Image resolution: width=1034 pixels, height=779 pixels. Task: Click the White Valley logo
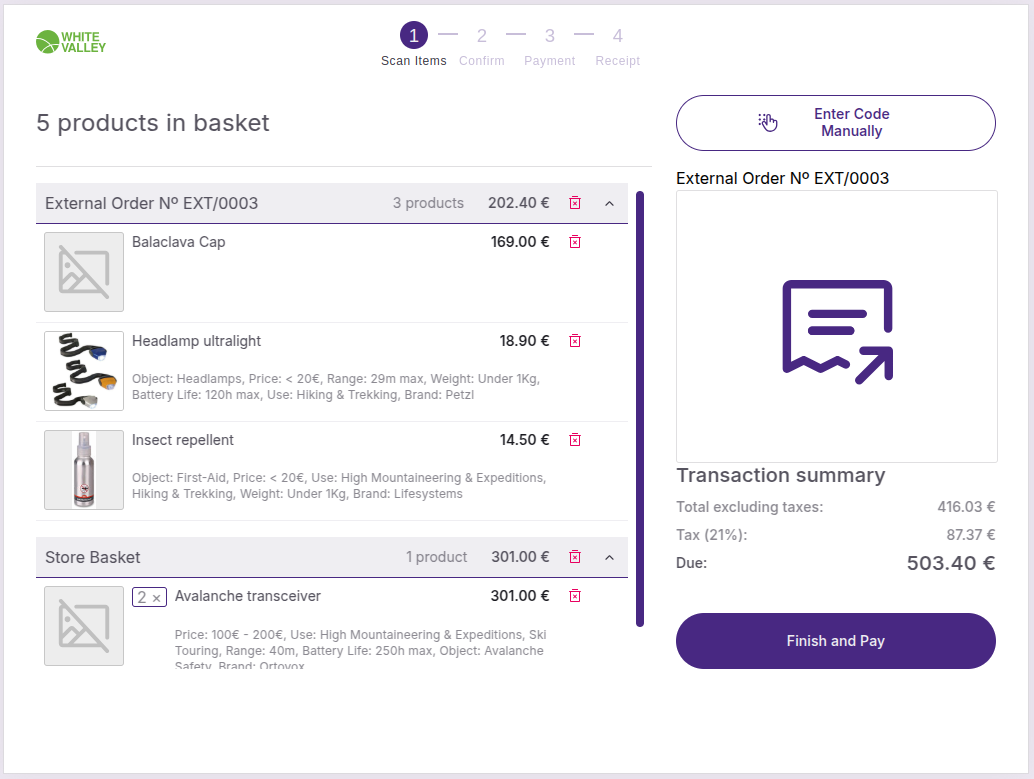[x=70, y=42]
